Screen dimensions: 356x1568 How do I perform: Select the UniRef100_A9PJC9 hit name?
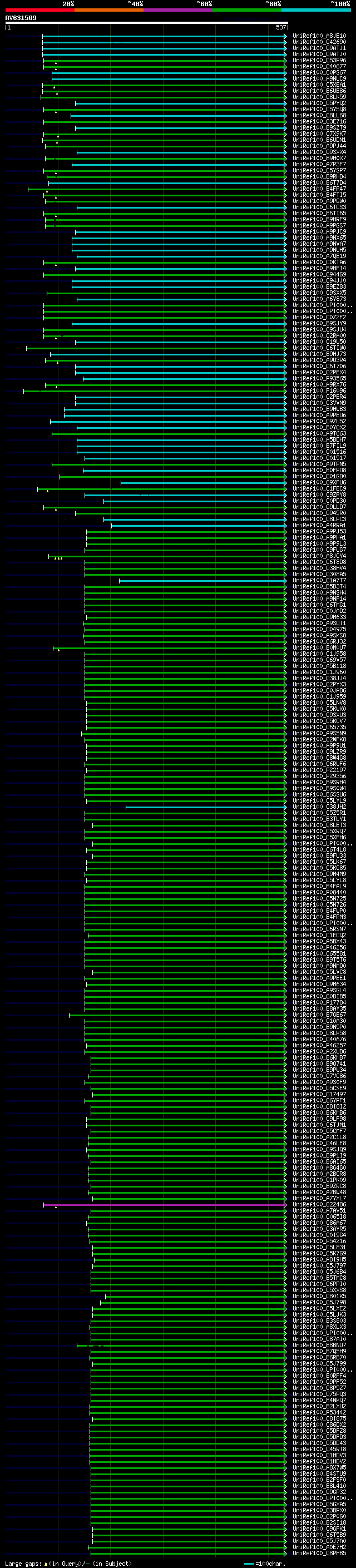click(x=319, y=231)
